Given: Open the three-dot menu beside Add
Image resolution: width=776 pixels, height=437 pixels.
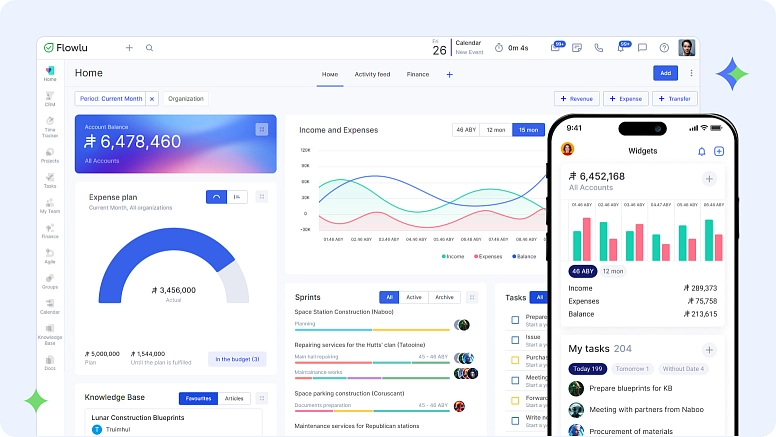Looking at the screenshot, I should click(691, 73).
